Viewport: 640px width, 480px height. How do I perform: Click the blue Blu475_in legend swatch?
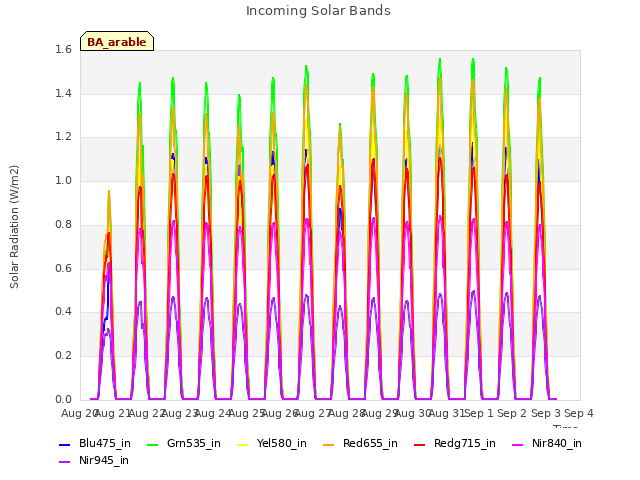pyautogui.click(x=65, y=444)
